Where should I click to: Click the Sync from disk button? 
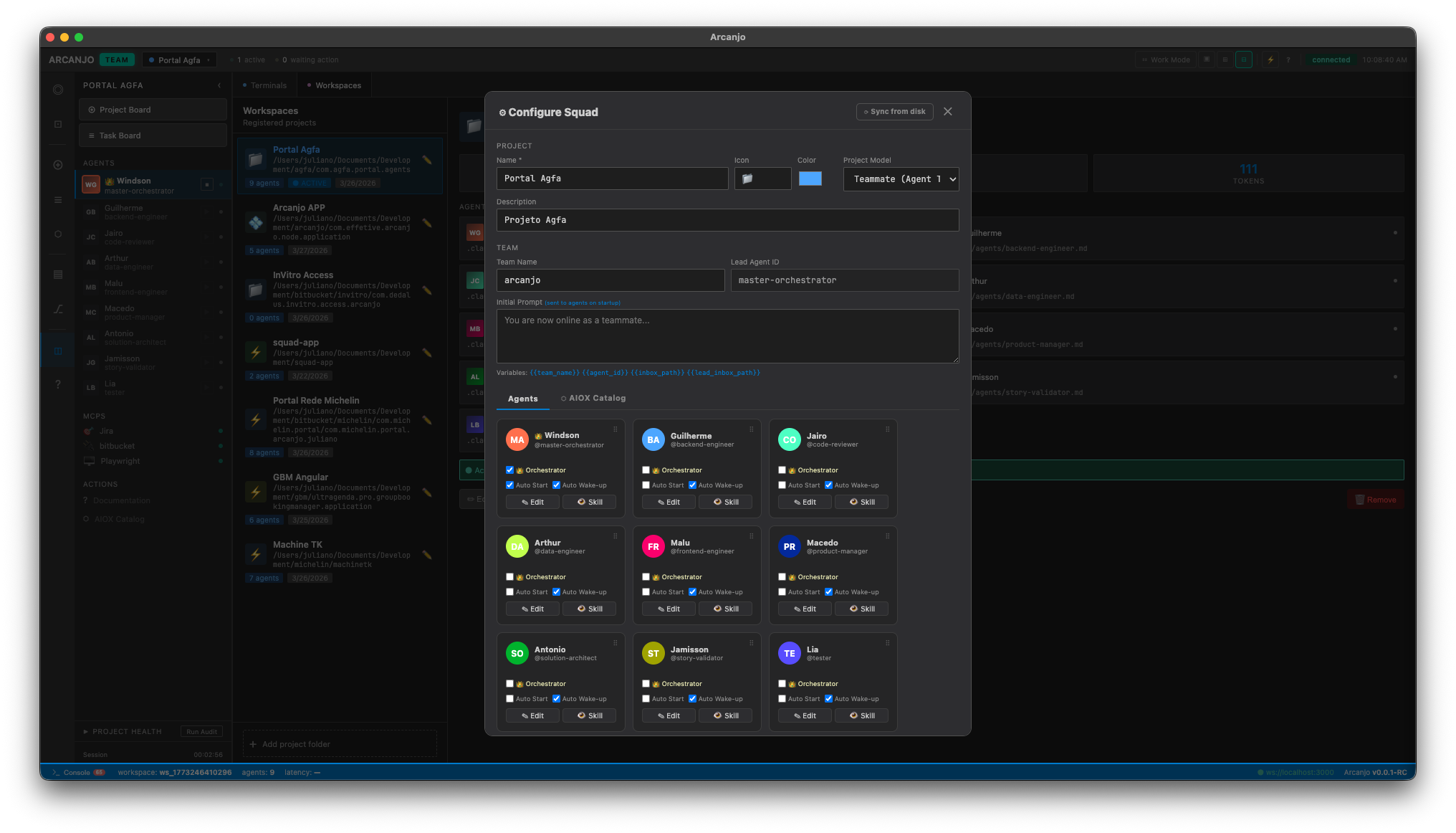pos(894,112)
